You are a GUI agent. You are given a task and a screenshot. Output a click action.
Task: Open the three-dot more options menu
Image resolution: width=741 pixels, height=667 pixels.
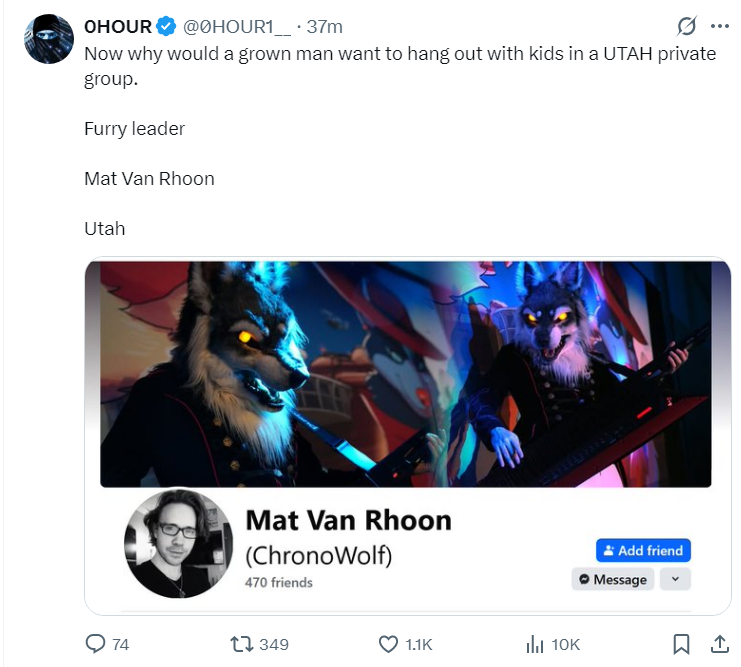point(720,26)
